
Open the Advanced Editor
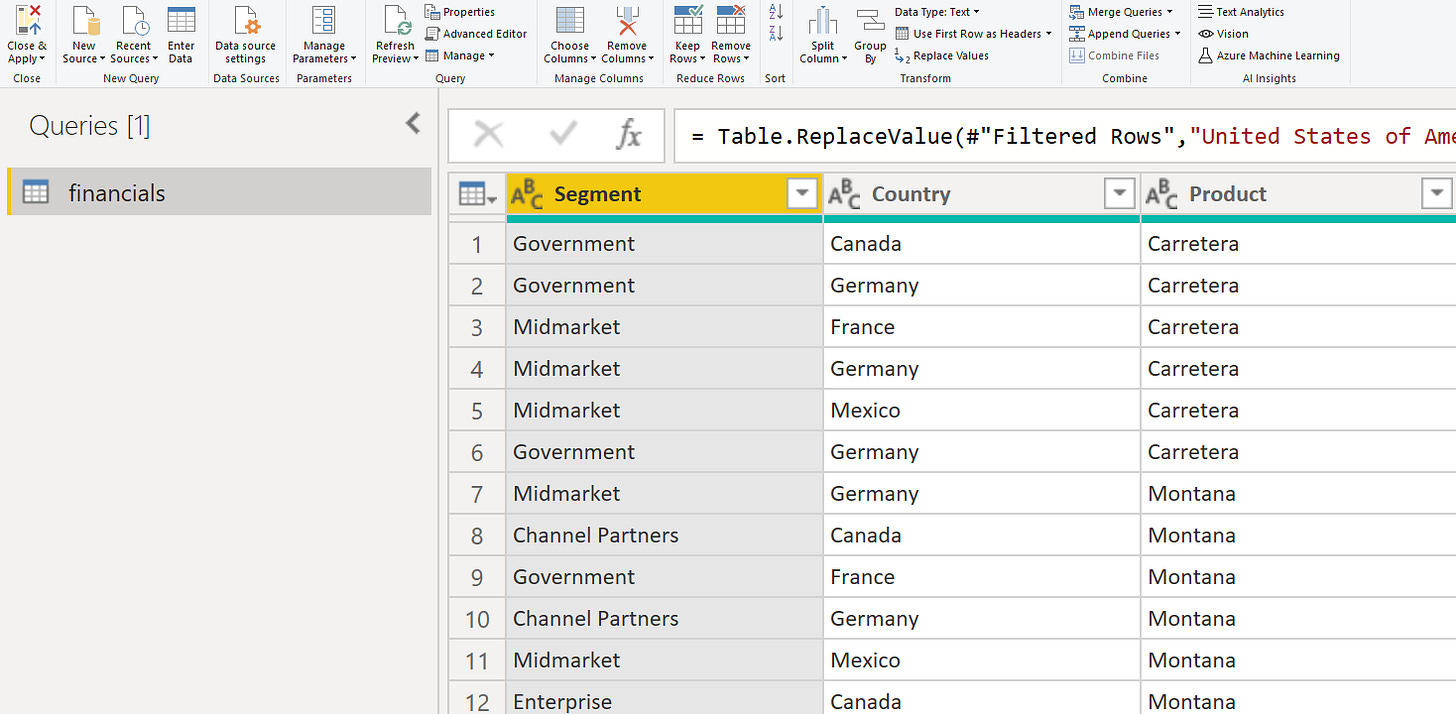(x=476, y=34)
